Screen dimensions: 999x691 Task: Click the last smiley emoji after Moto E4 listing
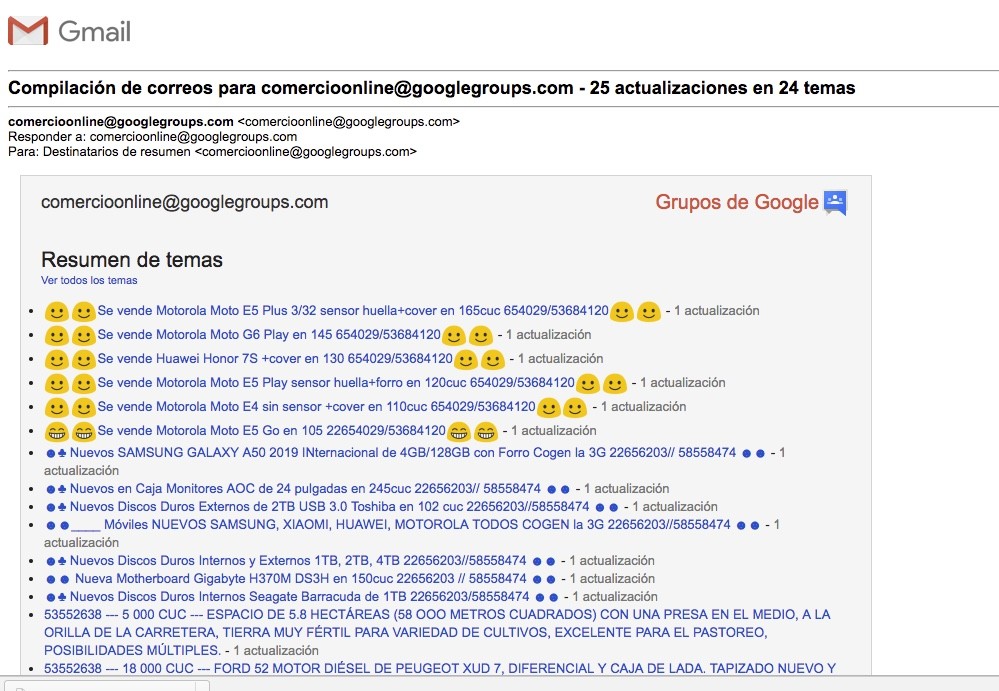[575, 408]
